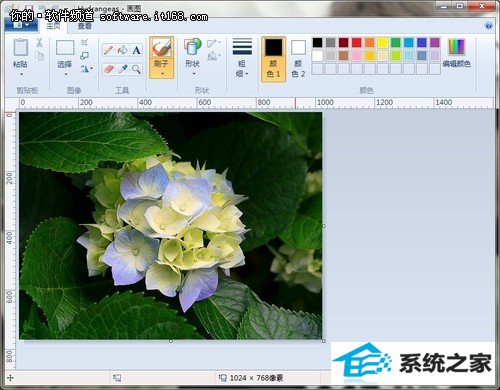Viewport: 500px width, 390px height.
Task: Pick the dark red palette color
Action: click(343, 42)
